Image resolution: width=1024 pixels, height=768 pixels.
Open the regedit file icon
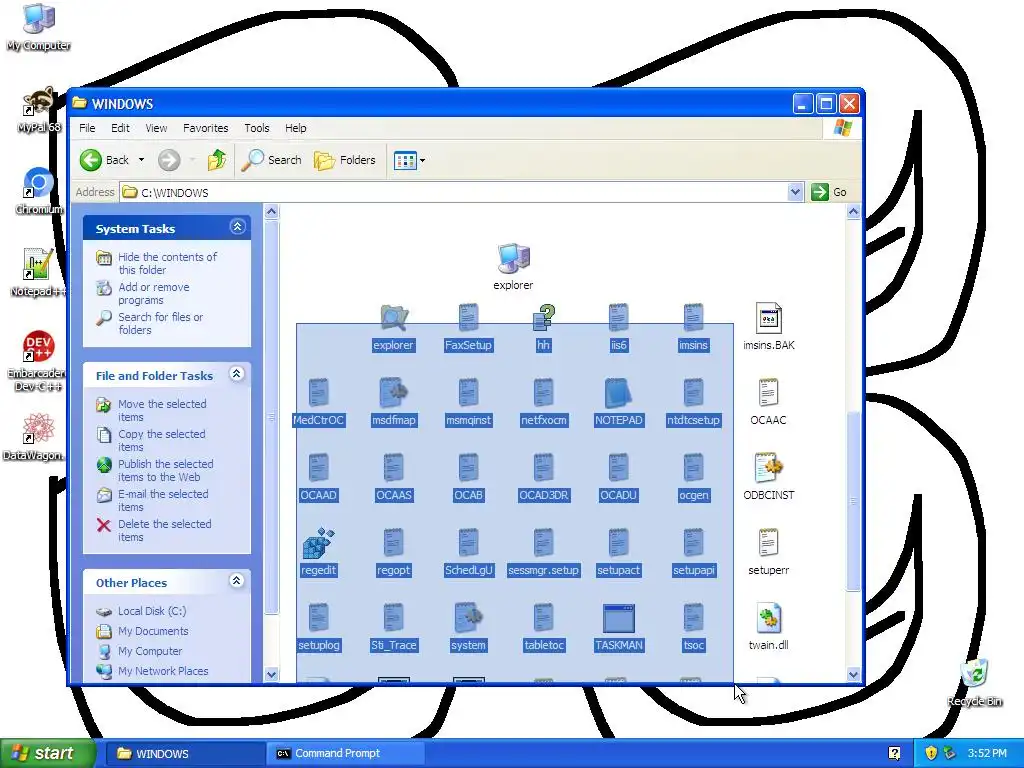319,543
